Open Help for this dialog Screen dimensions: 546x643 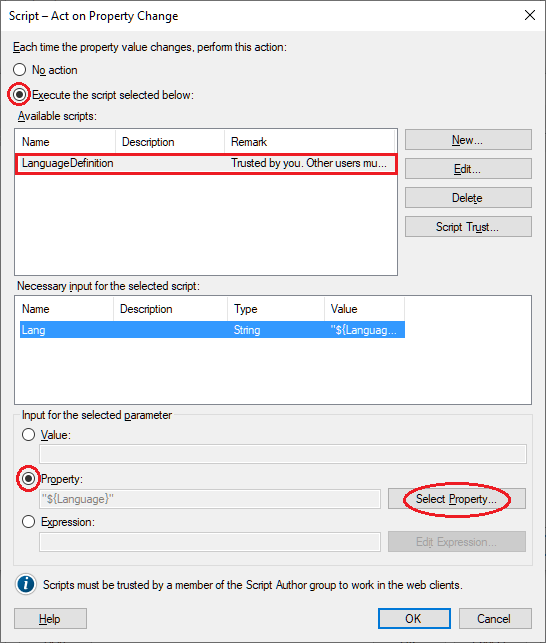pyautogui.click(x=50, y=618)
